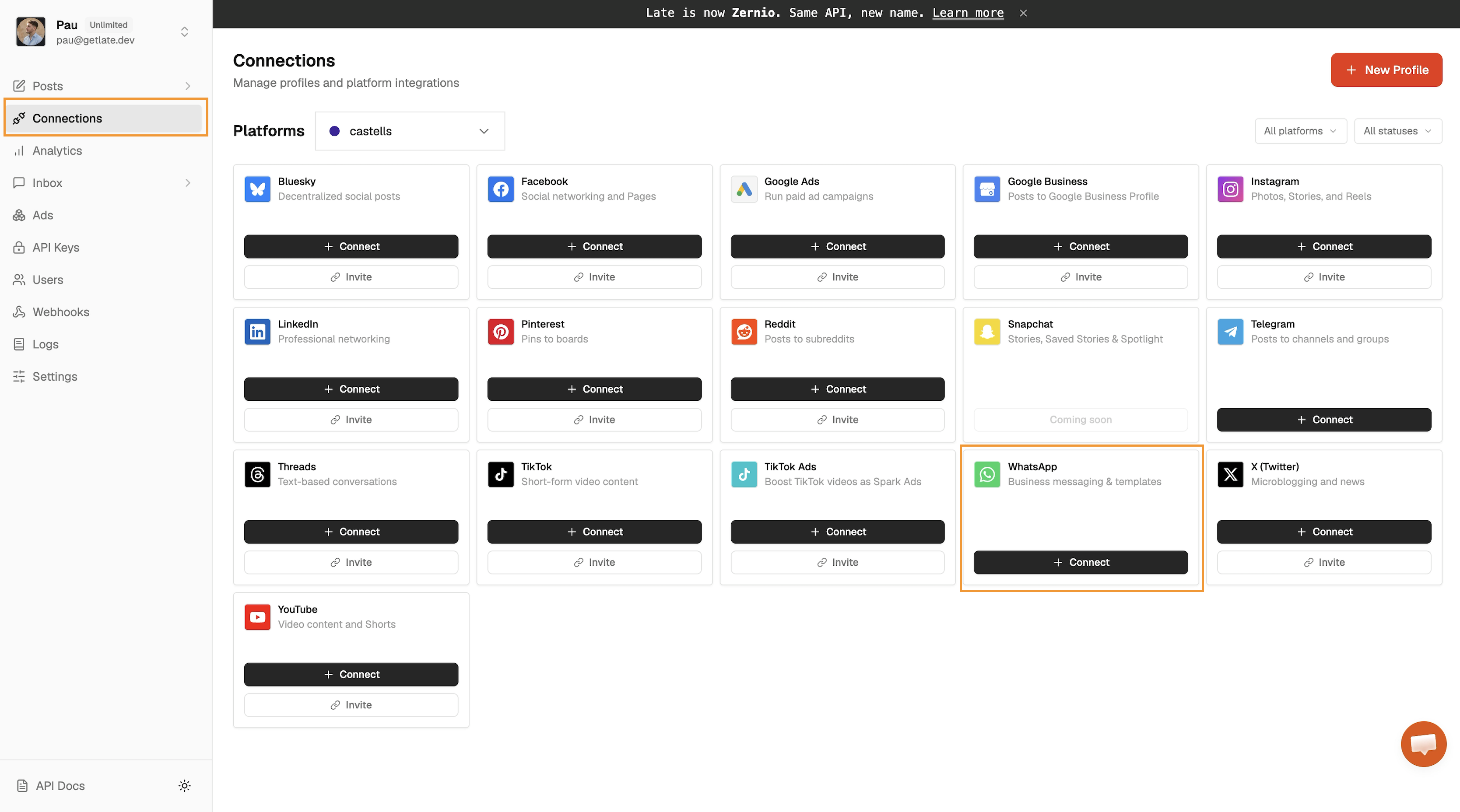Click the Pinterest logo icon
1460x812 pixels.
pyautogui.click(x=501, y=332)
